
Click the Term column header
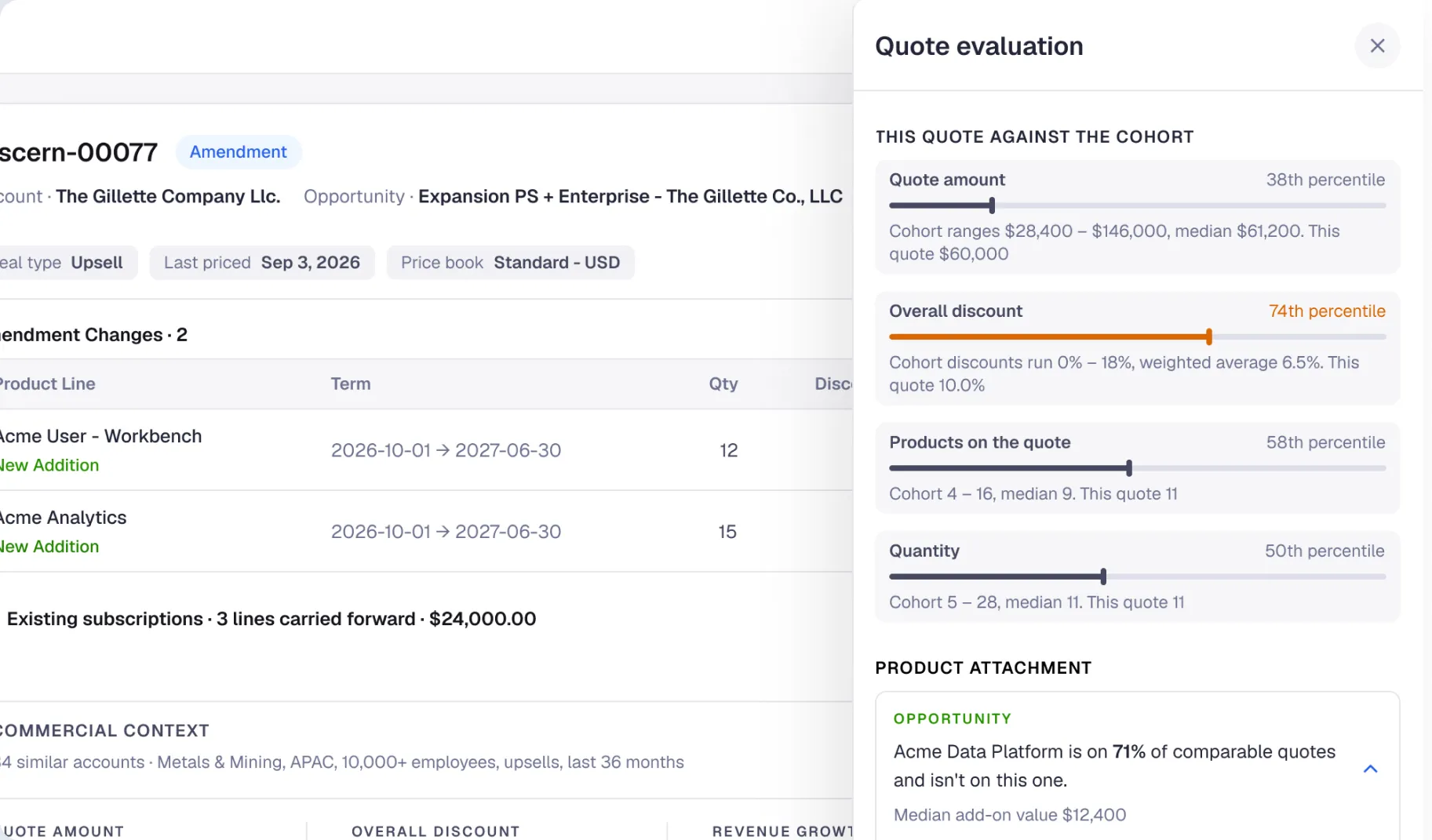click(x=351, y=384)
